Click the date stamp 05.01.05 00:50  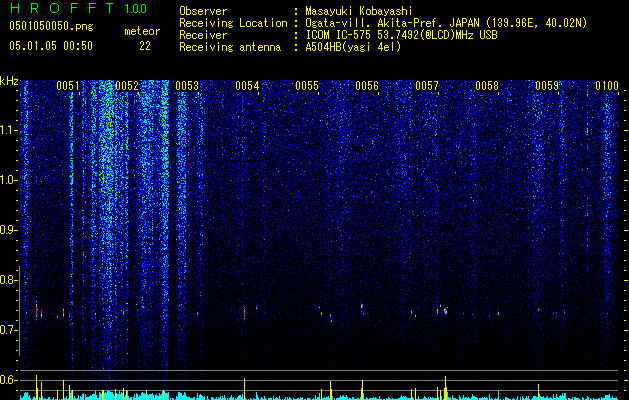51,46
